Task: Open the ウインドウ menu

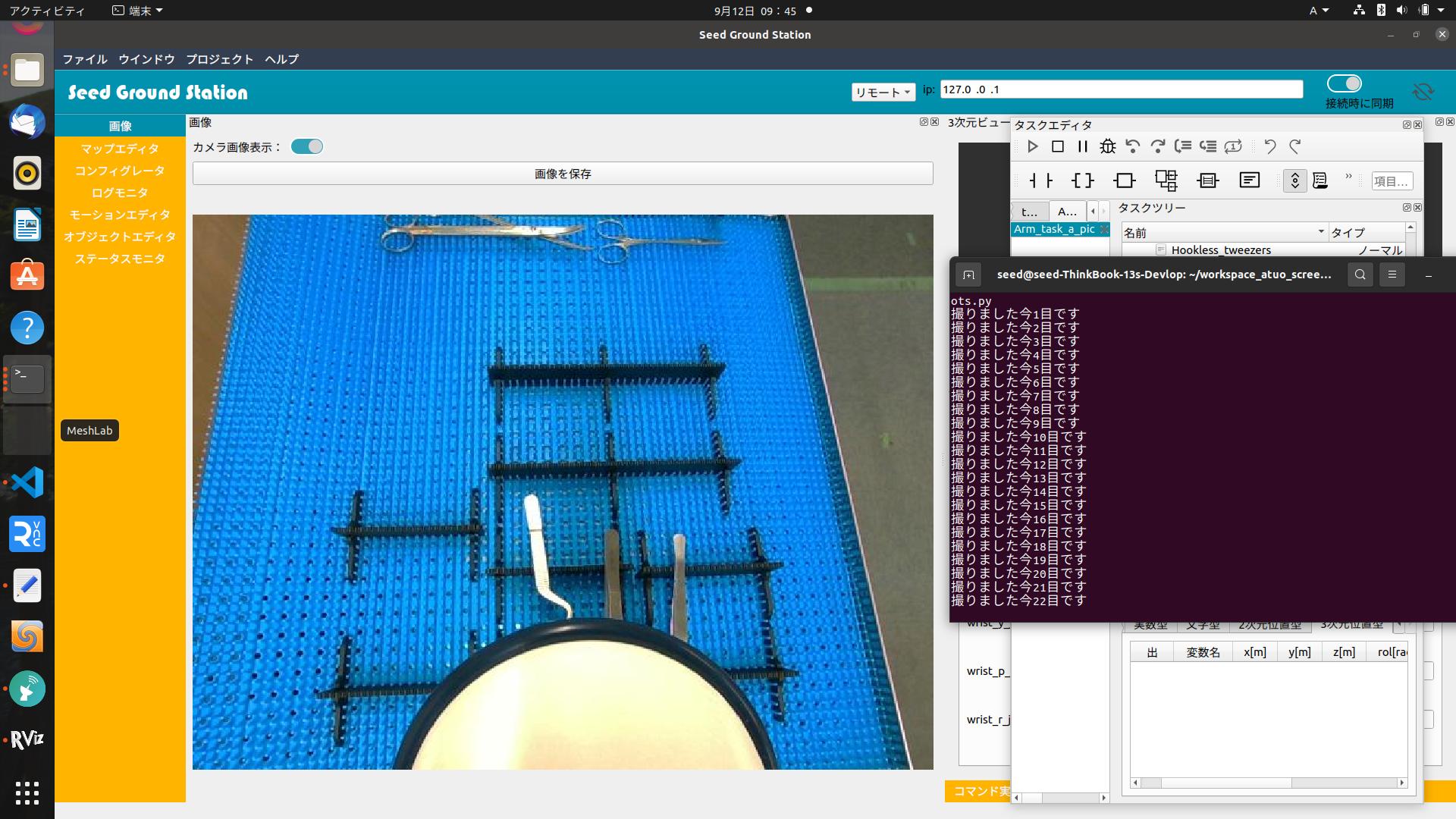Action: tap(146, 59)
